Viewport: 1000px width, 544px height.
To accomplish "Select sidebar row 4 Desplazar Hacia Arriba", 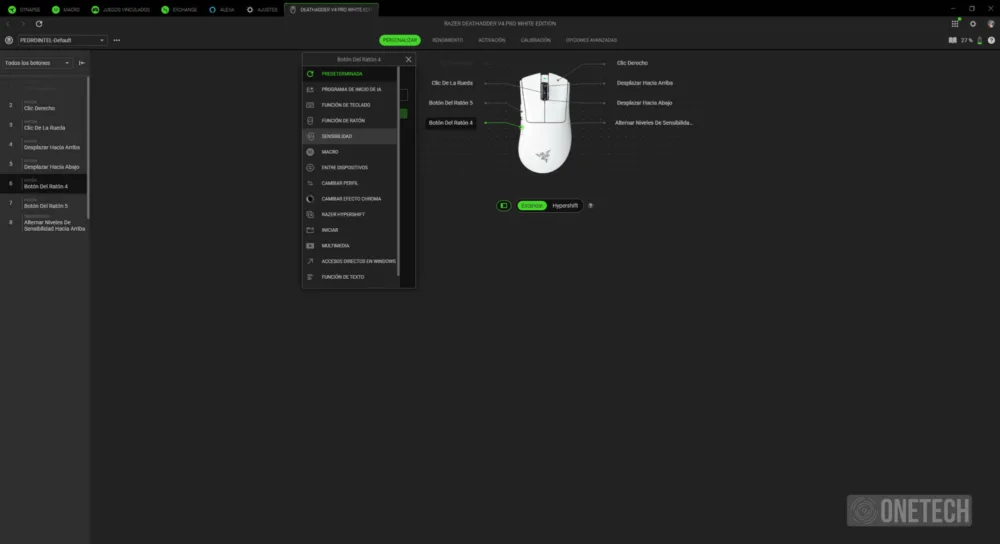I will coord(43,145).
